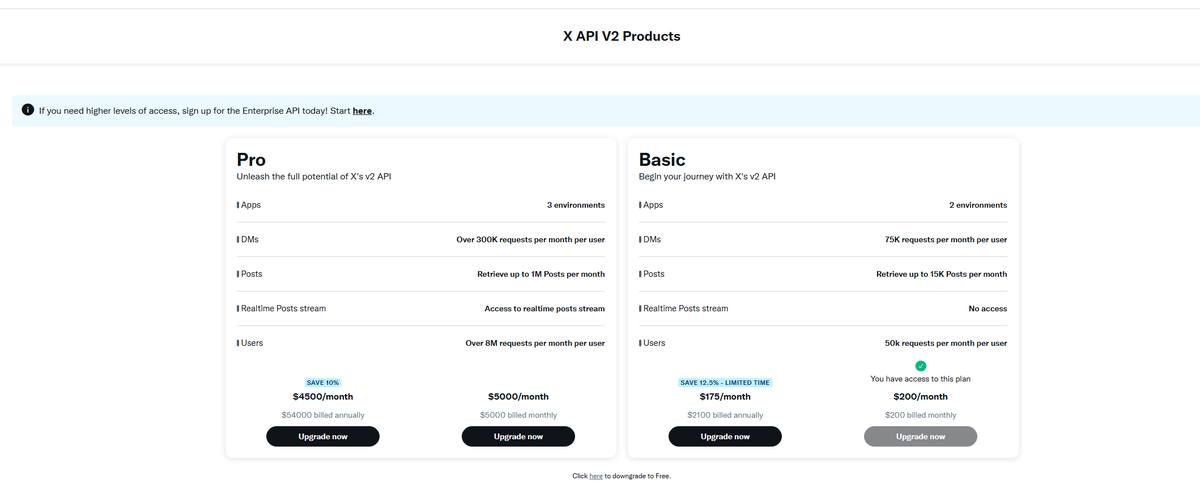1200x493 pixels.
Task: Click 'Over 8M requests per month per user'
Action: pyautogui.click(x=535, y=343)
